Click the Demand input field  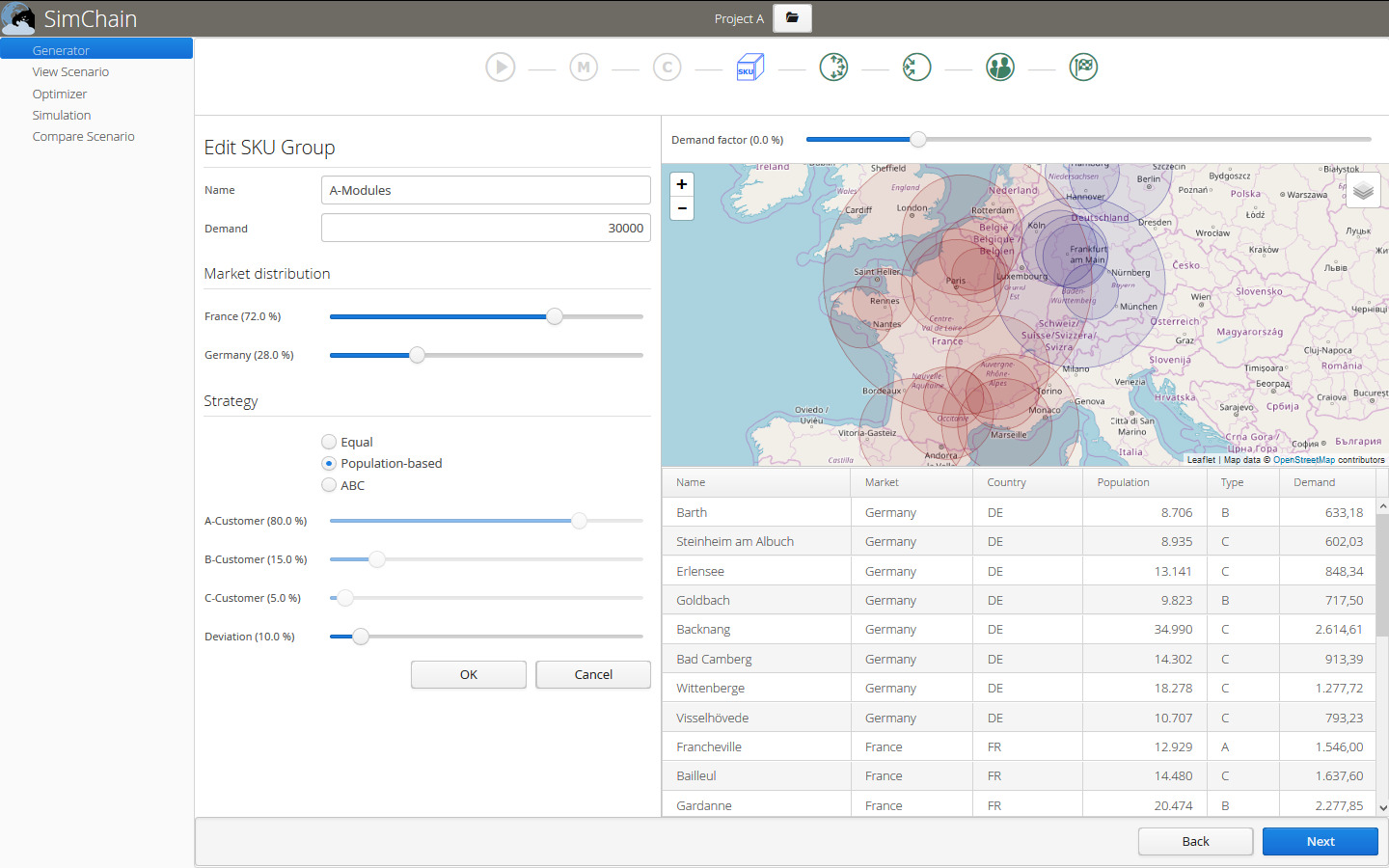tap(485, 229)
